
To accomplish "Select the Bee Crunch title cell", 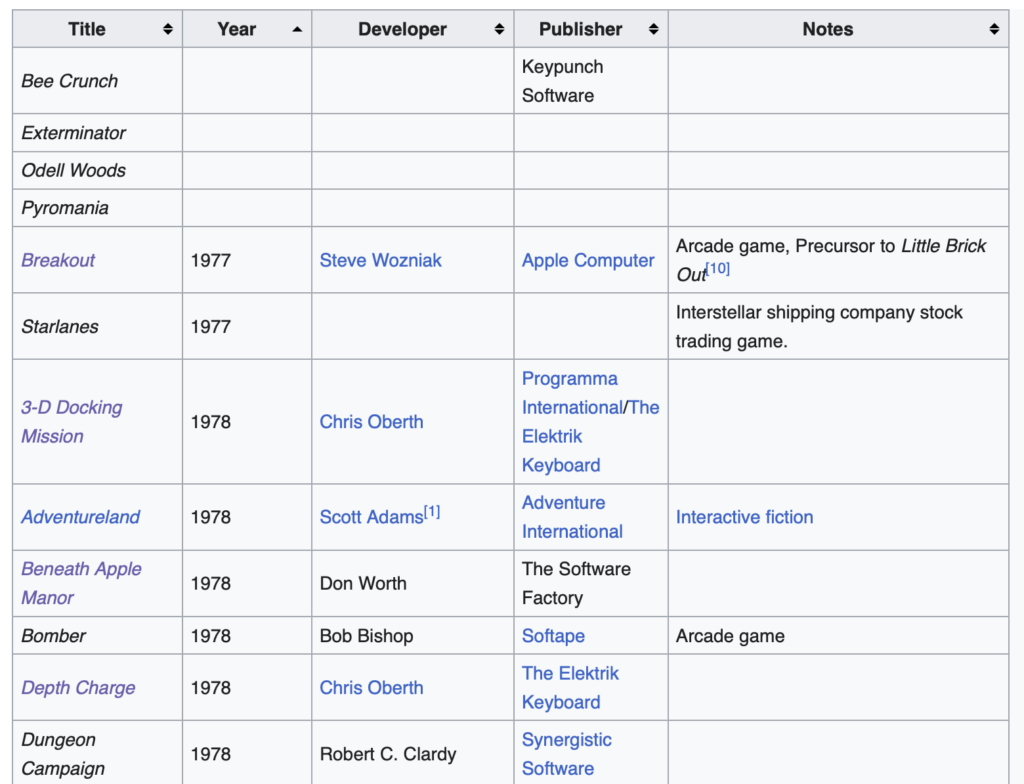I will 97,81.
